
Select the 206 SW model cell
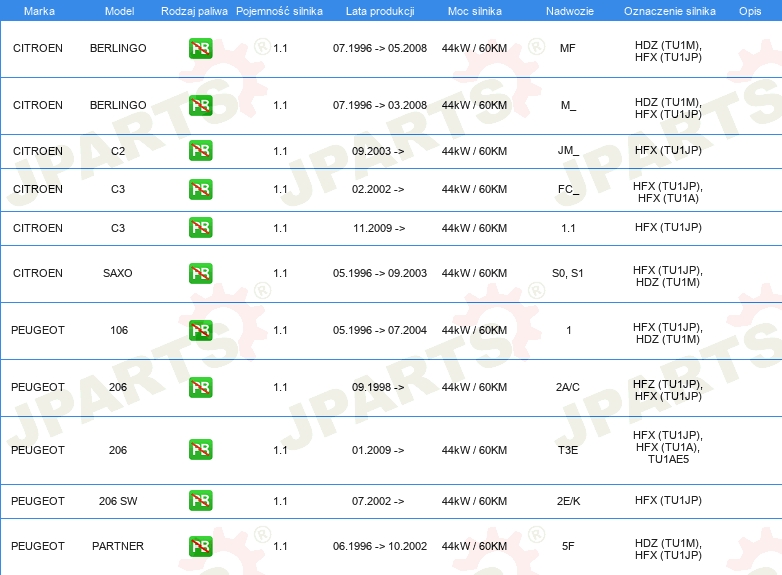coord(118,501)
